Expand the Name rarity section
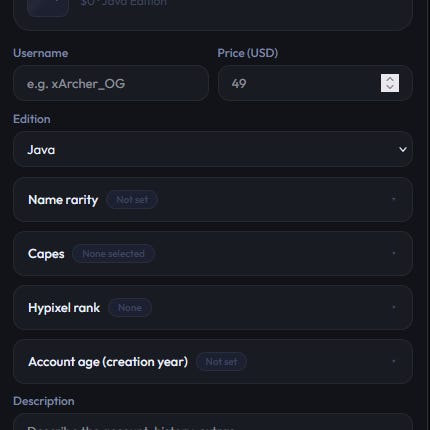Viewport: 430px width, 430px height. pos(213,200)
